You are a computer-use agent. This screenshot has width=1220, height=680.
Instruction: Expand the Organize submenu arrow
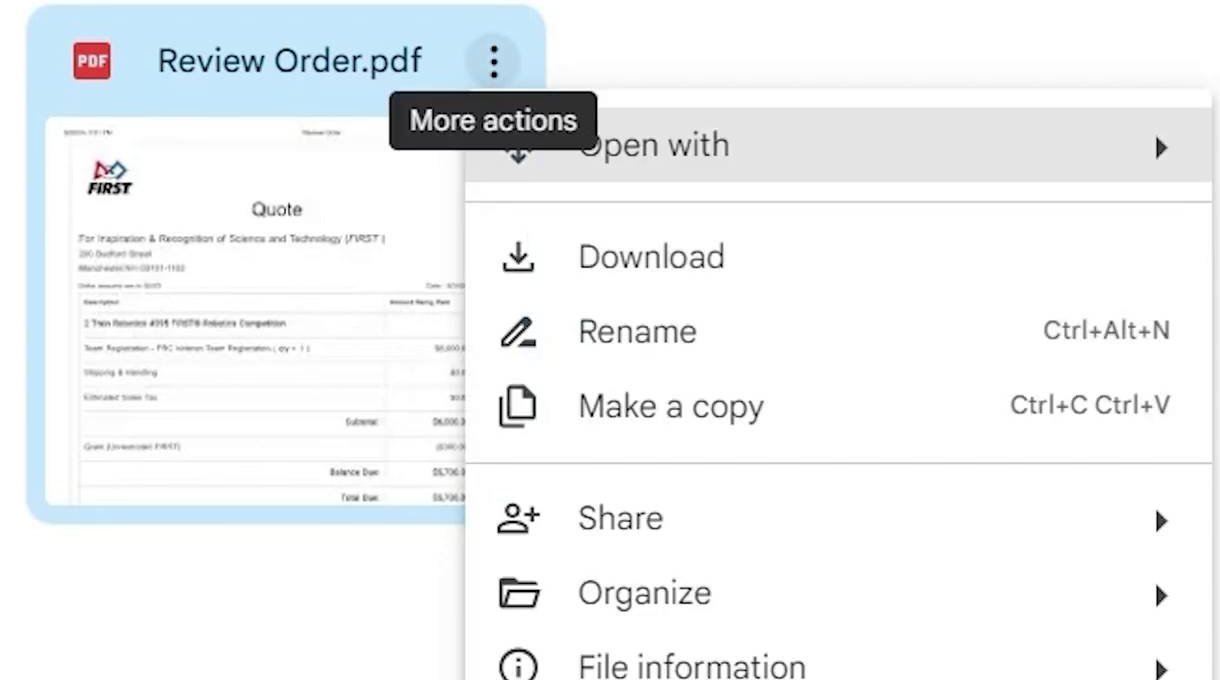[x=1161, y=596]
